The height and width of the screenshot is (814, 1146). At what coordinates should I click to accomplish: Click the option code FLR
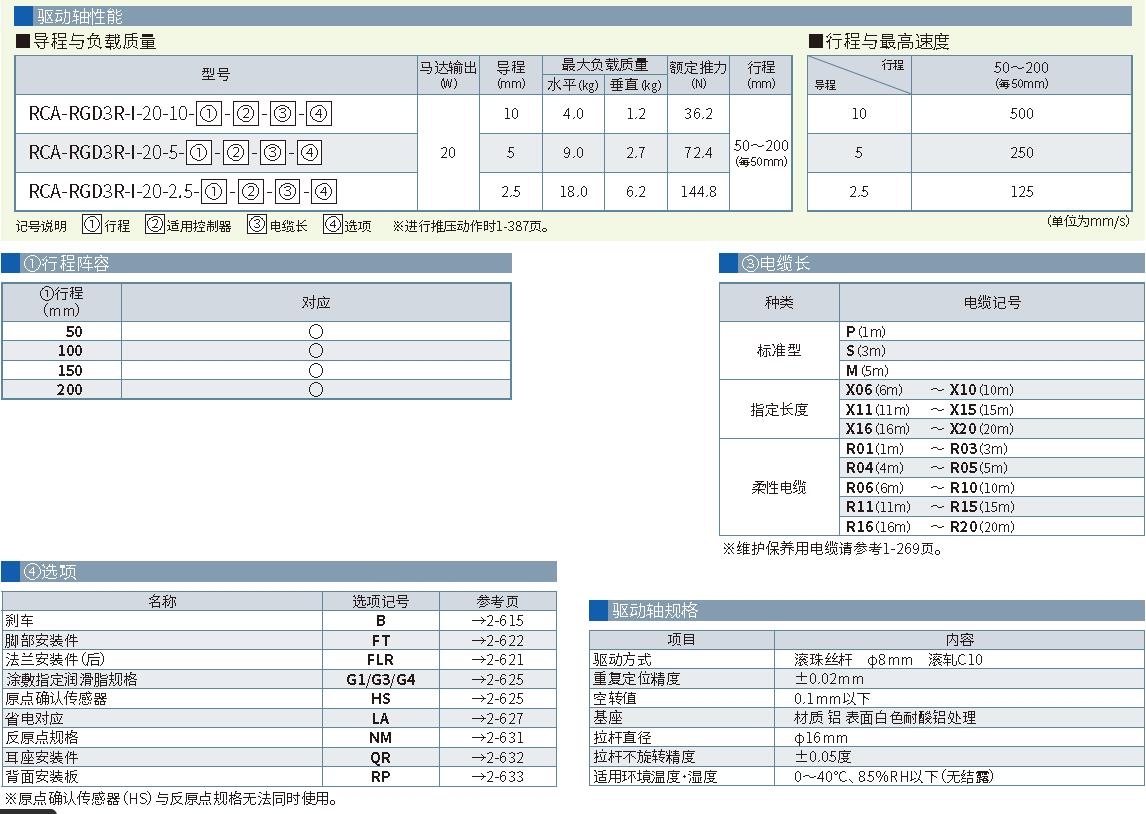coord(380,659)
